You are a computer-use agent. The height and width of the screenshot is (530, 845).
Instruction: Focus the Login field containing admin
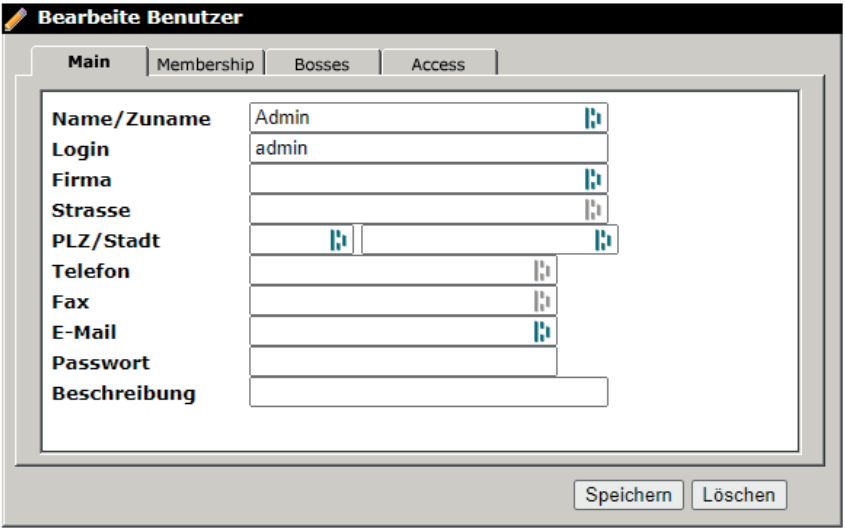(428, 149)
